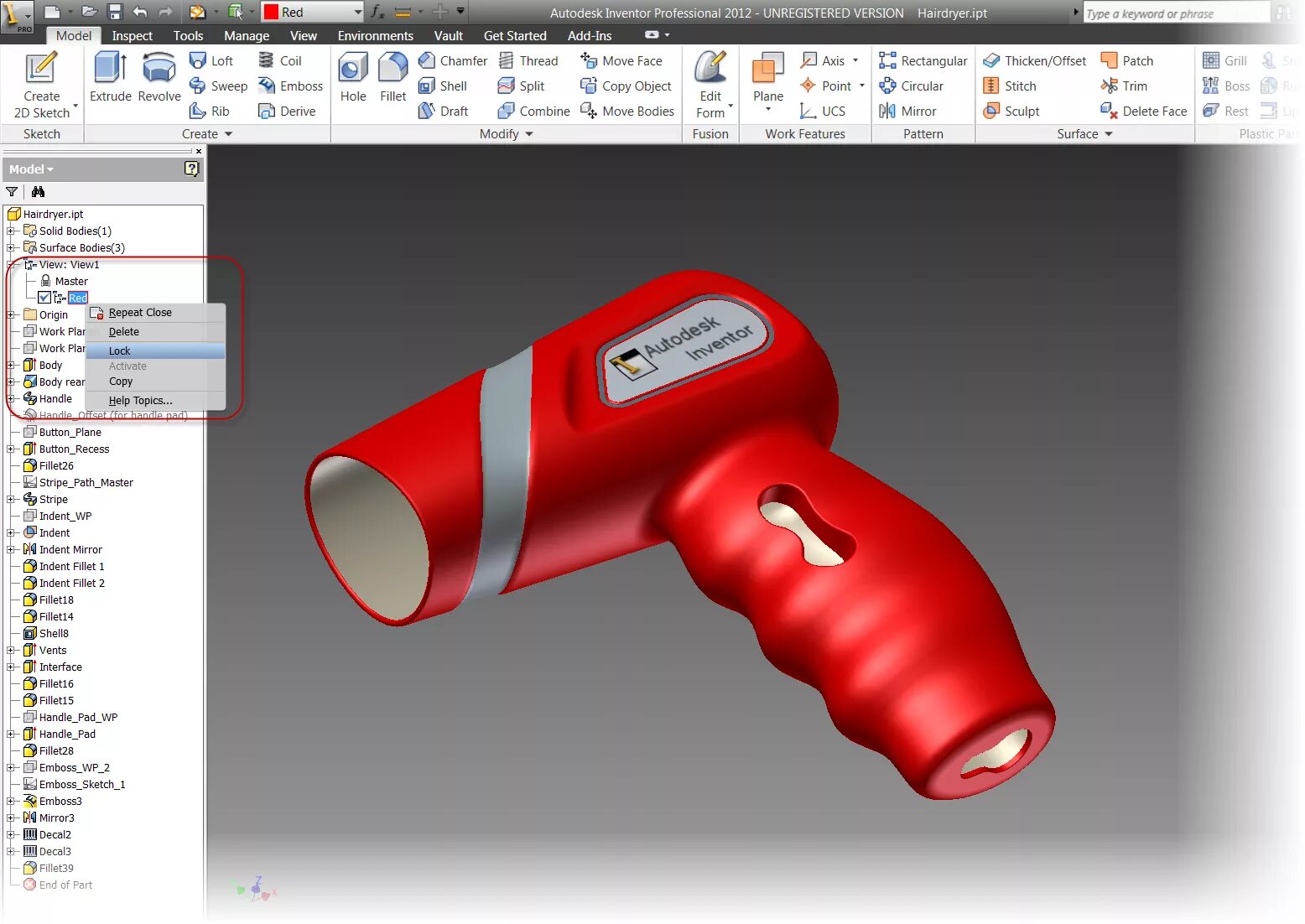
Task: Select the Hole tool
Action: (x=353, y=75)
